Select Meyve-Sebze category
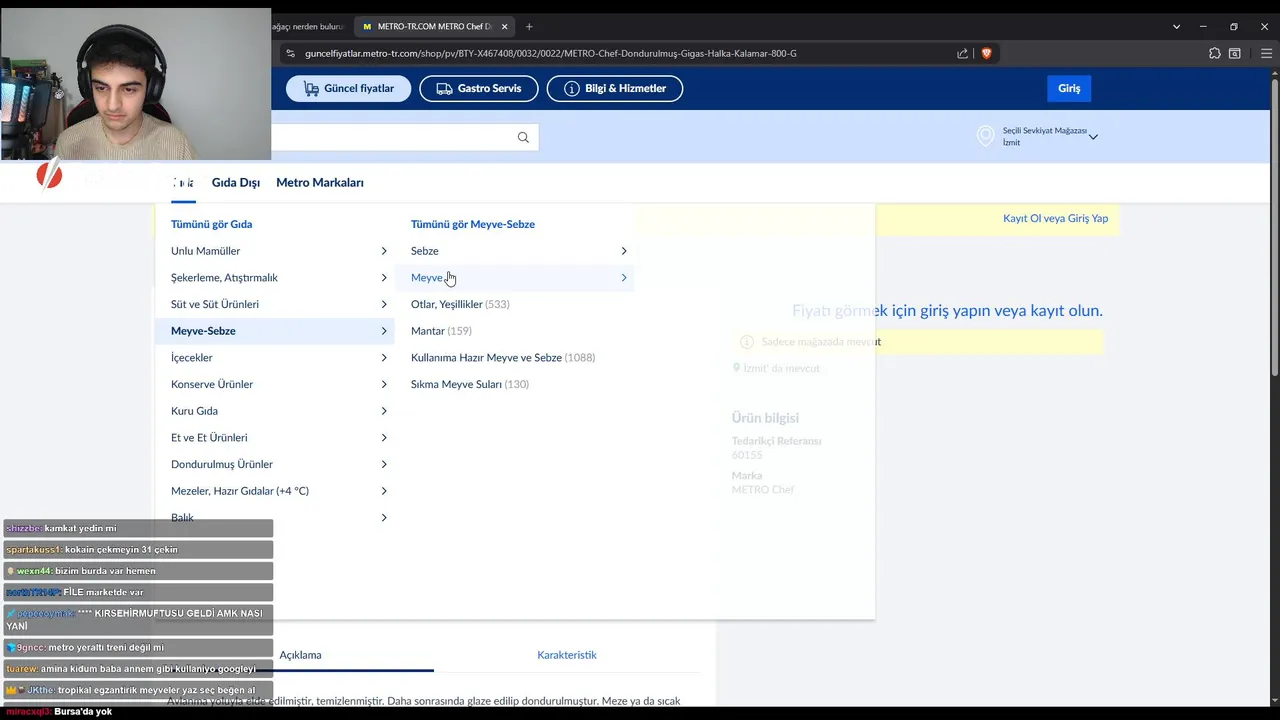Viewport: 1280px width, 720px height. point(275,331)
